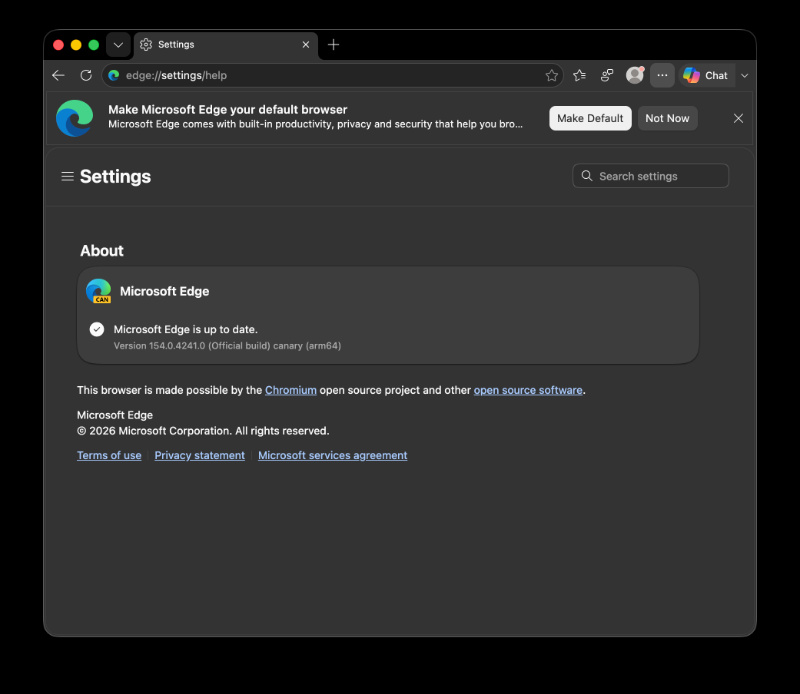Image resolution: width=800 pixels, height=694 pixels.
Task: Close the Settings tab
Action: coord(306,45)
